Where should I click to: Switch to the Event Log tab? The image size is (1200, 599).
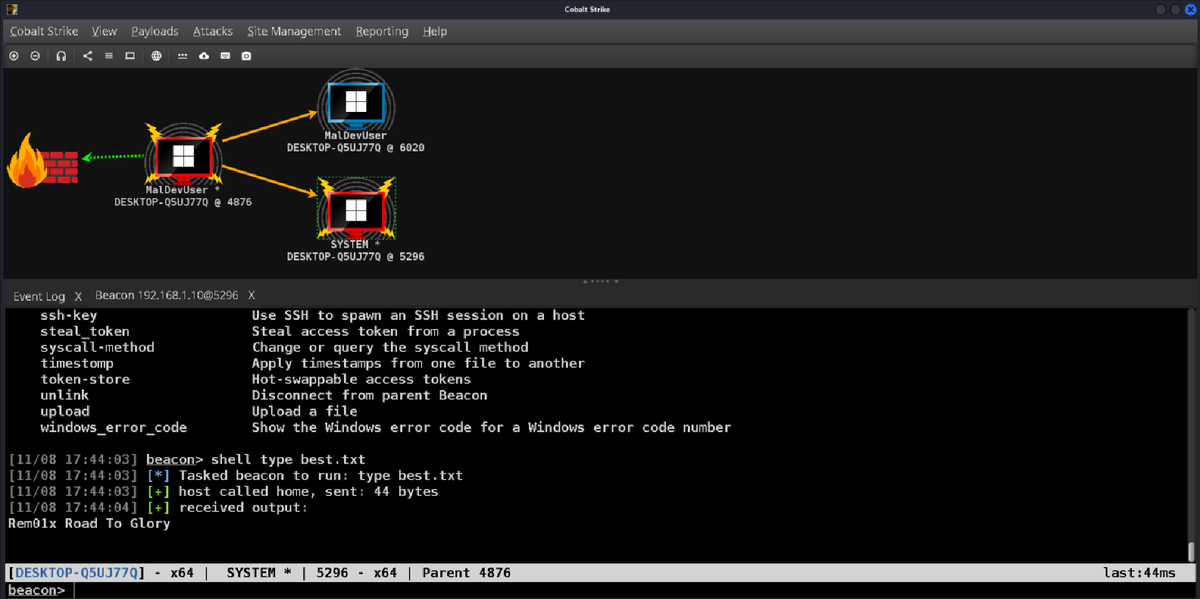click(x=39, y=296)
